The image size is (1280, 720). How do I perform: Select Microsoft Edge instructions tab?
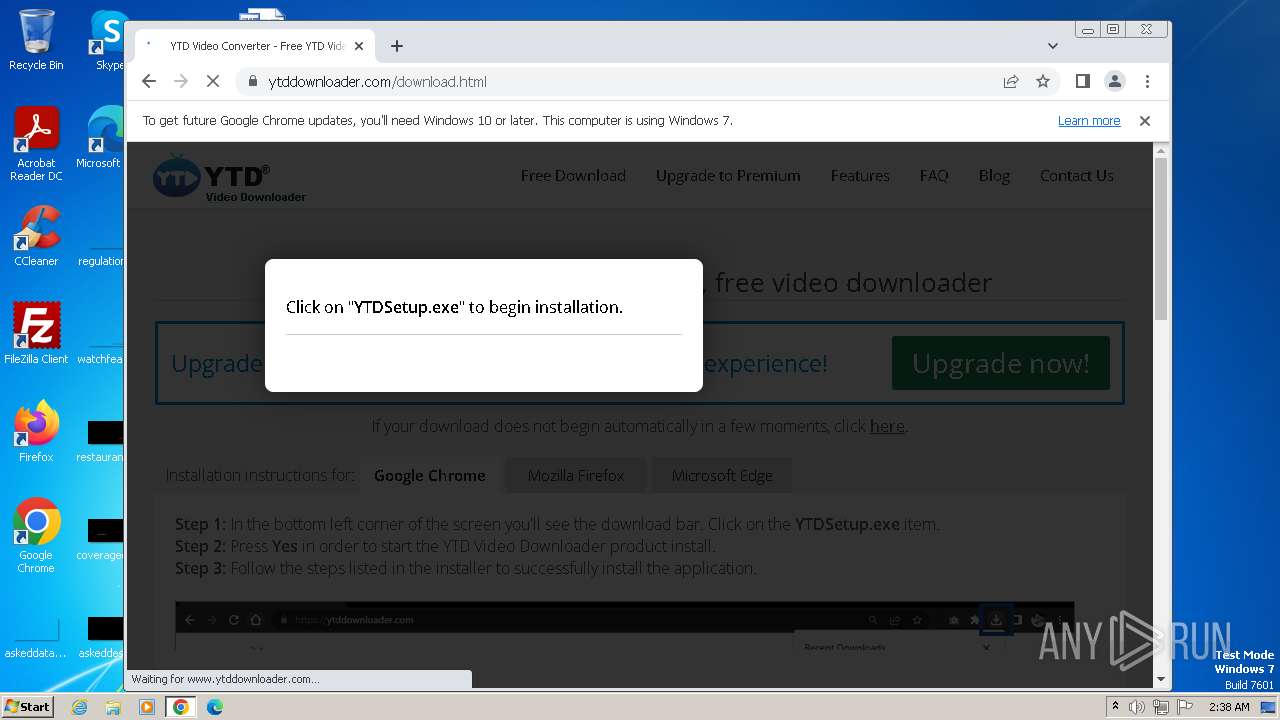[722, 475]
